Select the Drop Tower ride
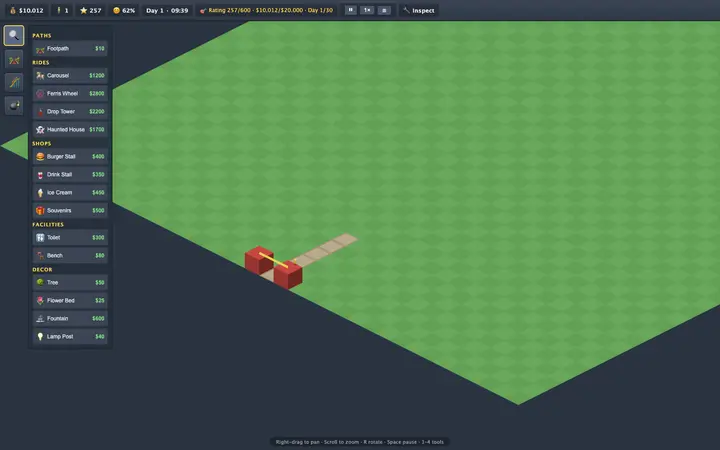 coord(70,111)
